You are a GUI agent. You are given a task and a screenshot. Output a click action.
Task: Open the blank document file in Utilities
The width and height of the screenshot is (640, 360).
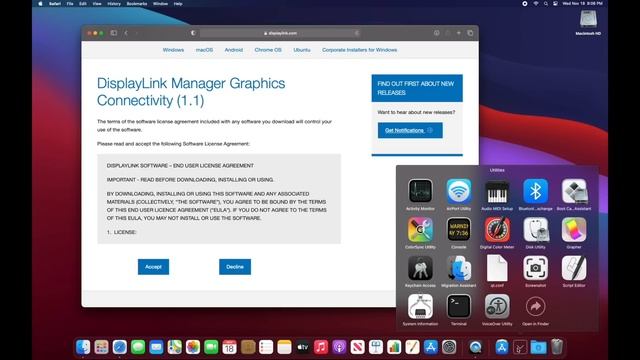pyautogui.click(x=497, y=268)
